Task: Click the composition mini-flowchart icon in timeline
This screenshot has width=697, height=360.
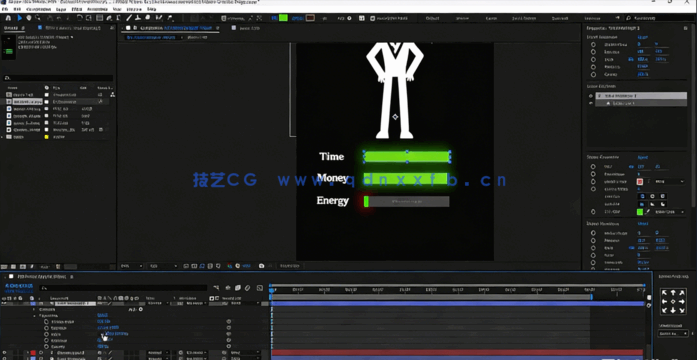Action: [x=216, y=288]
